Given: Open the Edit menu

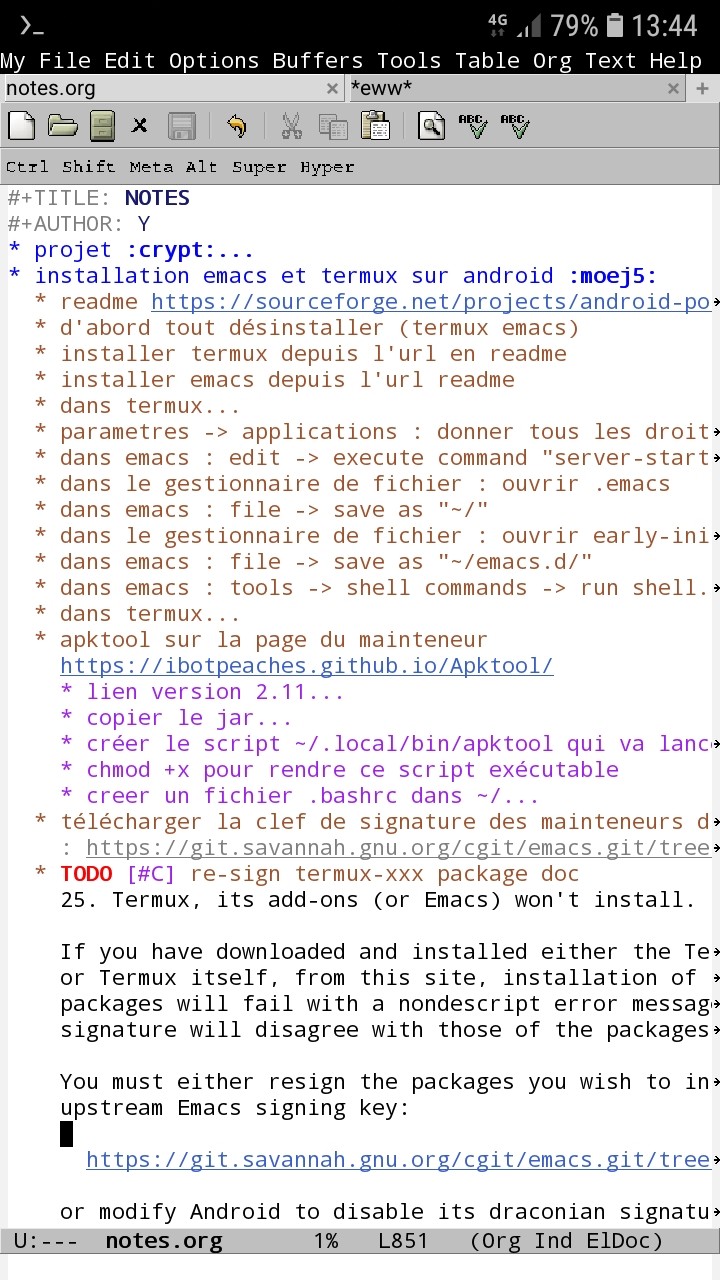Looking at the screenshot, I should [130, 61].
